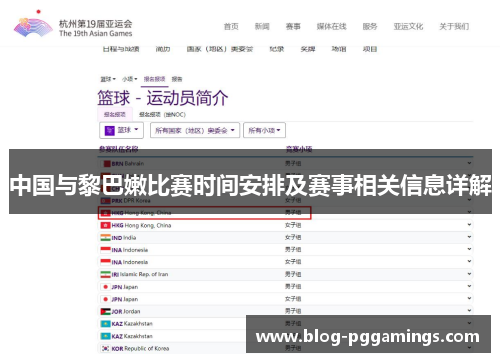Click the page heading 篮球 - 运动员简介
This screenshot has width=500, height=362.
click(x=163, y=98)
